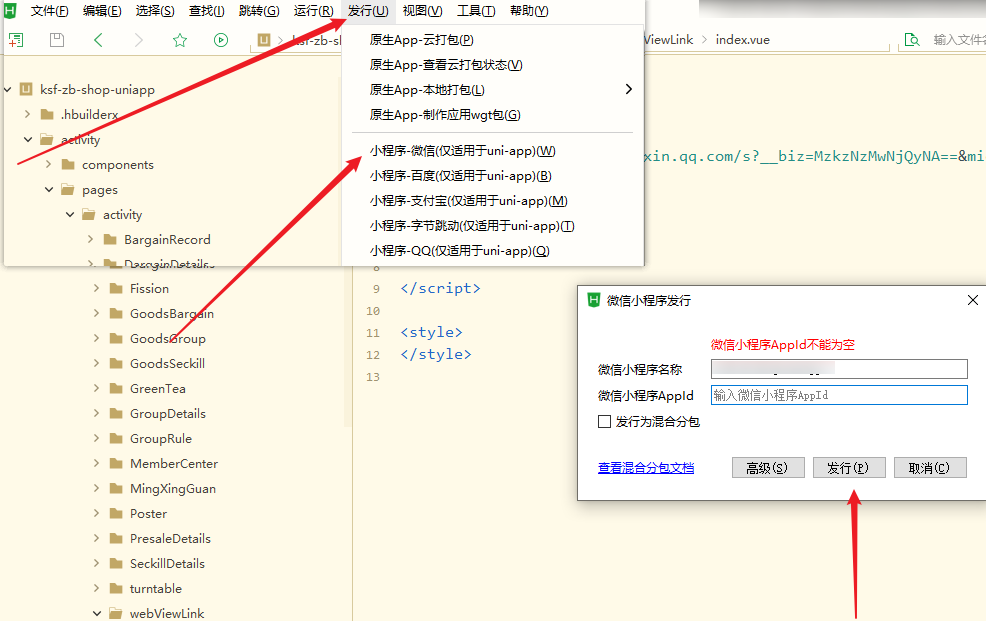This screenshot has height=621, width=986.
Task: Go forward with the right arrow icon
Action: coord(139,40)
